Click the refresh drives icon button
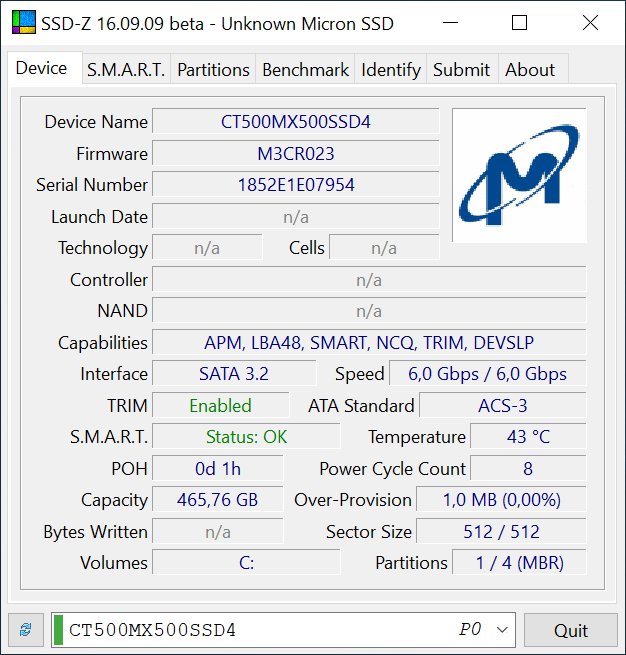626x655 pixels. tap(26, 630)
